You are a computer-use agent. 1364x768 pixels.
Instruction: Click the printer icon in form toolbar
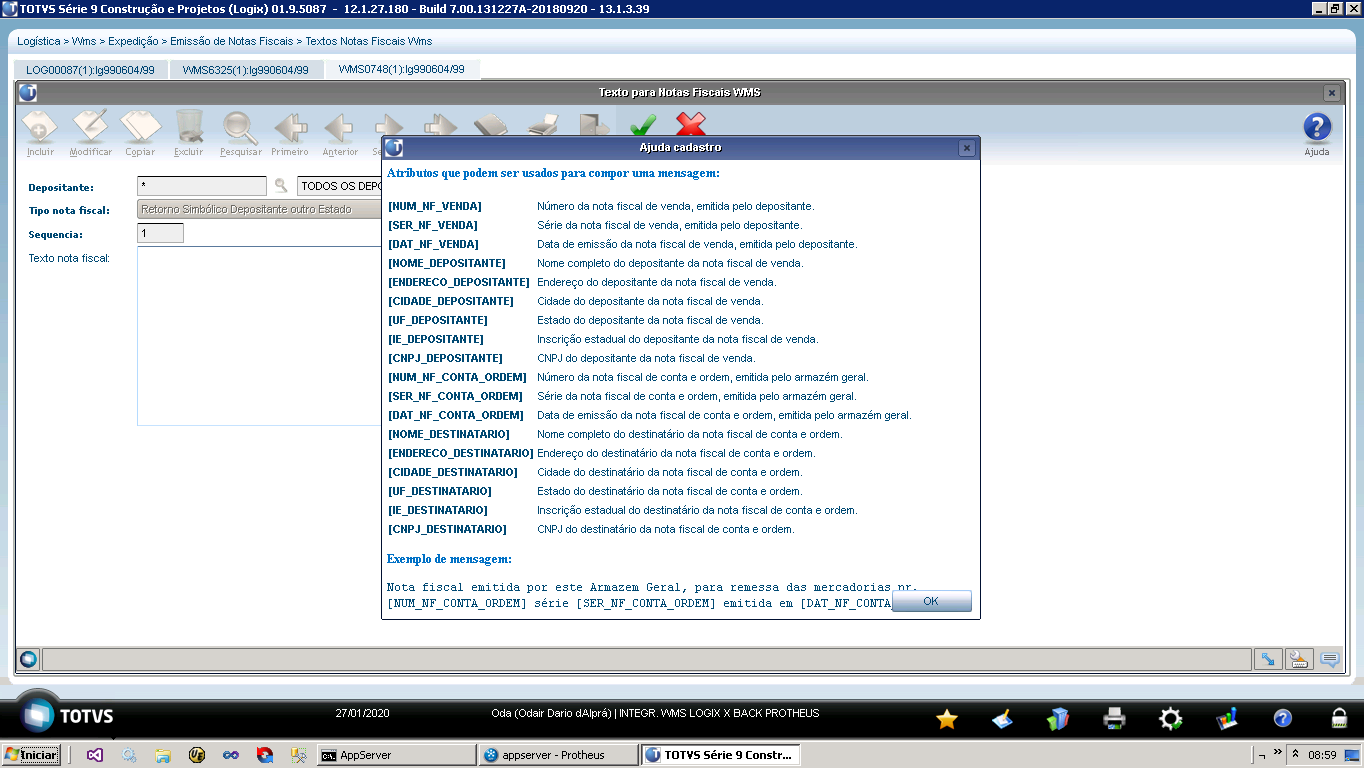pyautogui.click(x=543, y=124)
